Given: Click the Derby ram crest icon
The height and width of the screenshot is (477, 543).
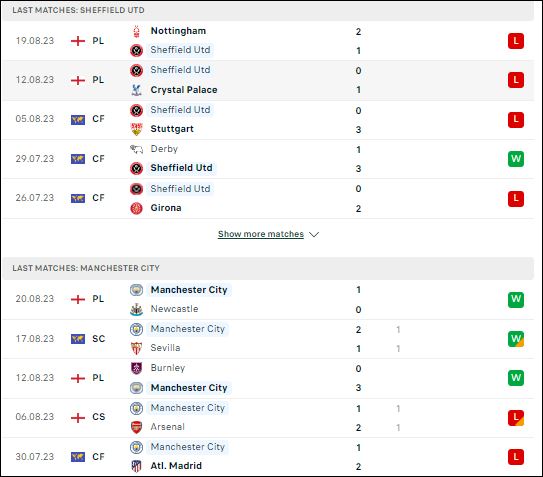Looking at the screenshot, I should click(x=136, y=149).
